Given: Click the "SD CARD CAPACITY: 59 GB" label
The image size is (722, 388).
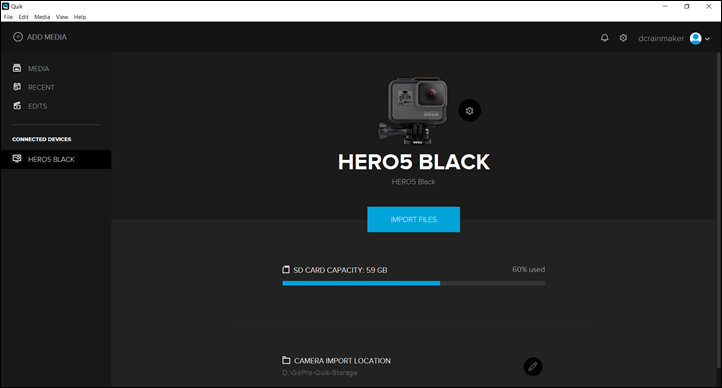Looking at the screenshot, I should coord(340,270).
